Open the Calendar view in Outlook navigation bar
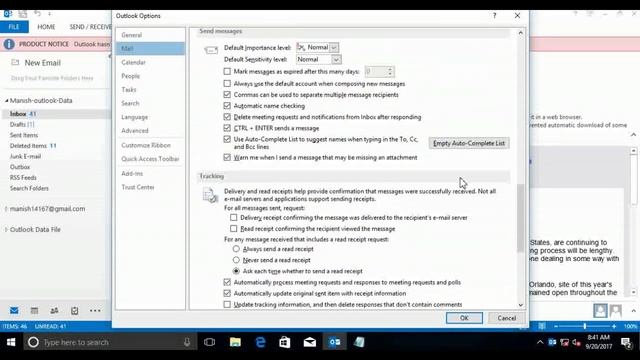Image resolution: width=640 pixels, height=360 pixels. pos(34,311)
